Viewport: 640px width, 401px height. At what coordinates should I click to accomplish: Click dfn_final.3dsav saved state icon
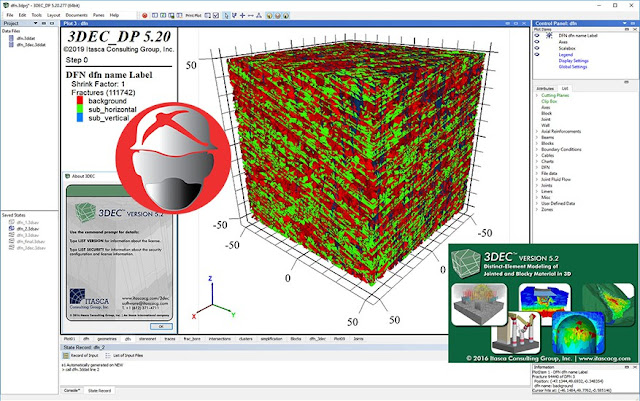click(x=11, y=241)
